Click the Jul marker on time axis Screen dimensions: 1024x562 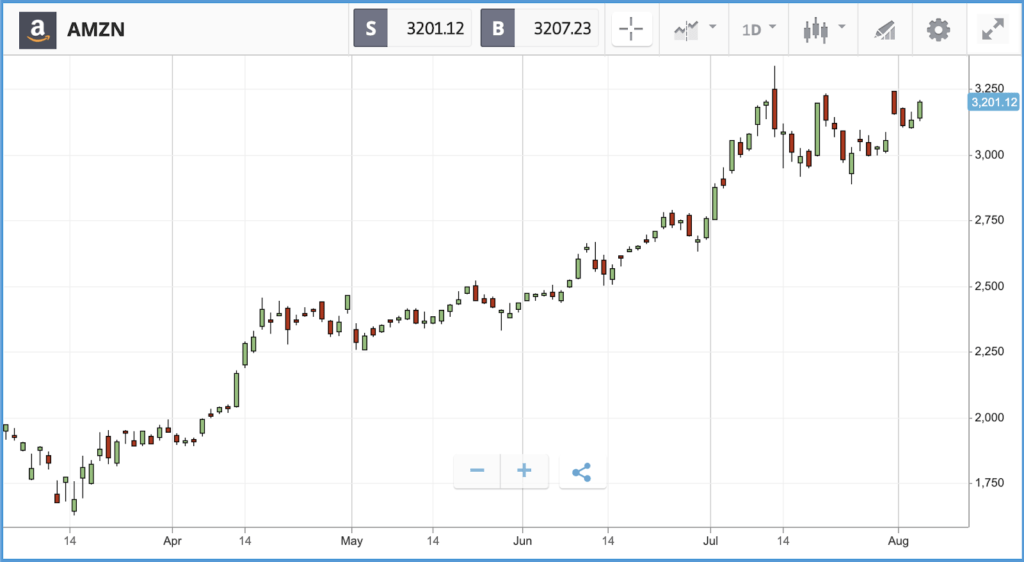pos(711,541)
